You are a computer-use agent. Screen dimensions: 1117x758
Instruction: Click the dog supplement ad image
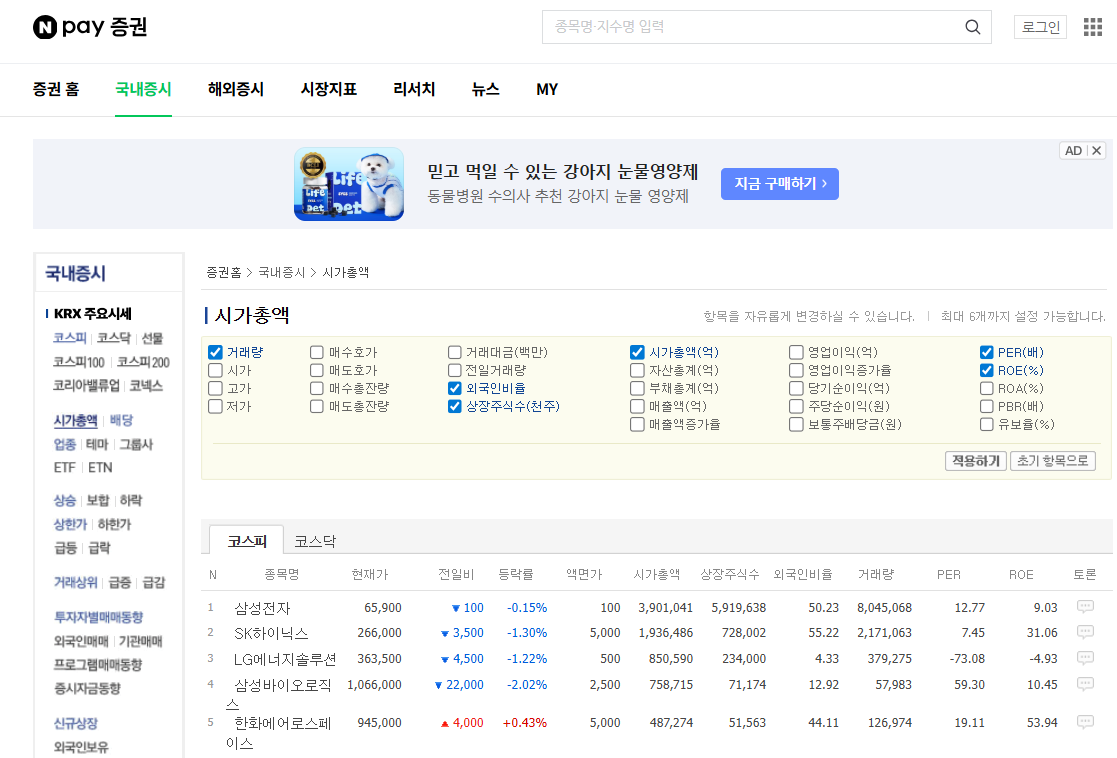click(349, 184)
